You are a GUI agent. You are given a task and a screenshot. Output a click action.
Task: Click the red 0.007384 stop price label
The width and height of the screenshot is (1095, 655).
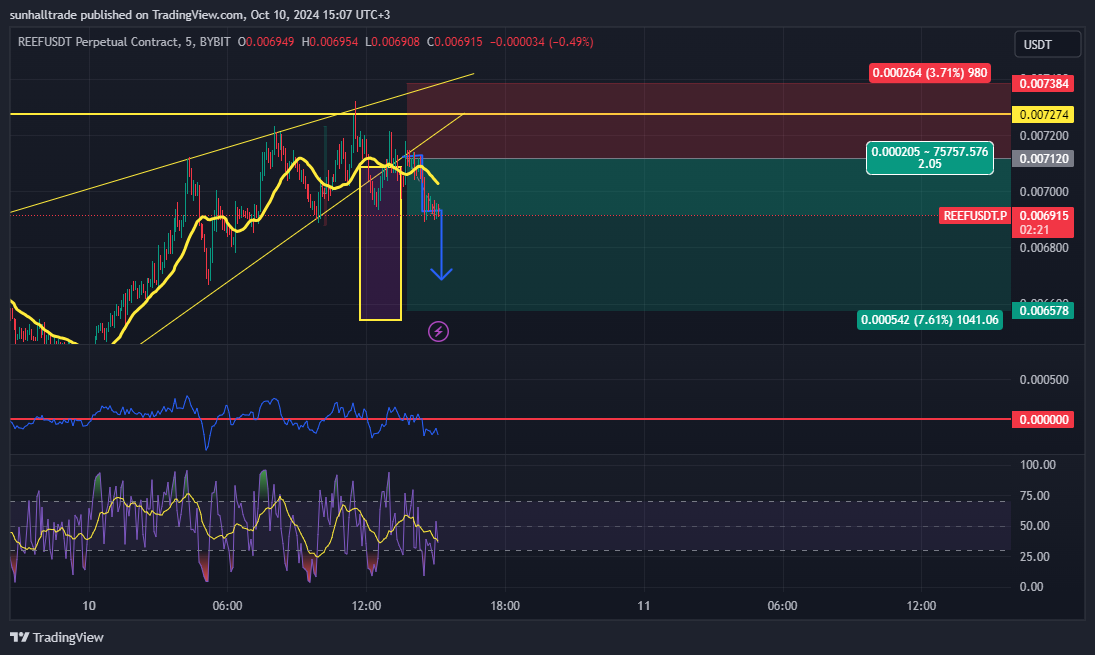[1043, 84]
